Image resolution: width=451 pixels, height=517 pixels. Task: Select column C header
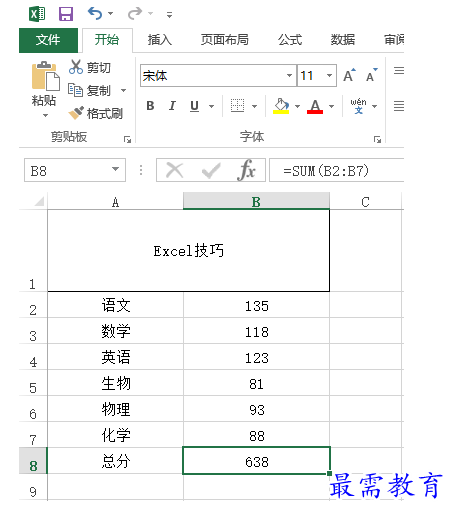pyautogui.click(x=365, y=201)
